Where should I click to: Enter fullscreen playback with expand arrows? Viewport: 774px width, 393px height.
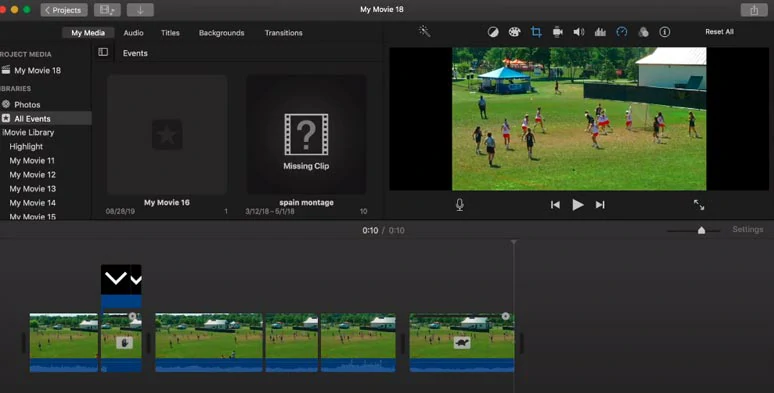699,204
